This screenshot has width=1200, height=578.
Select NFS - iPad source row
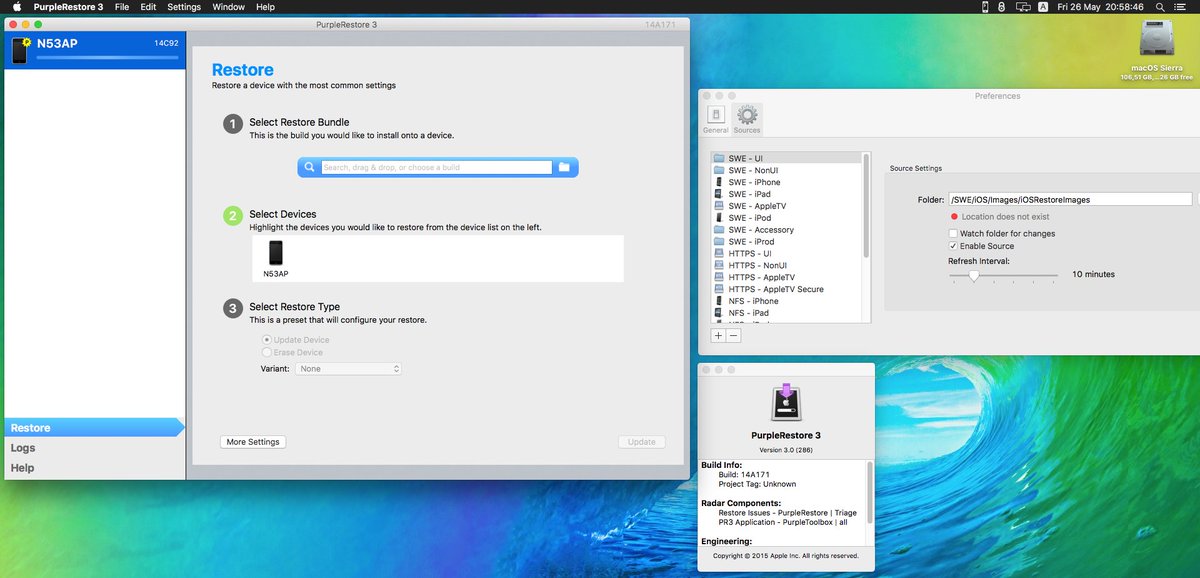click(786, 313)
